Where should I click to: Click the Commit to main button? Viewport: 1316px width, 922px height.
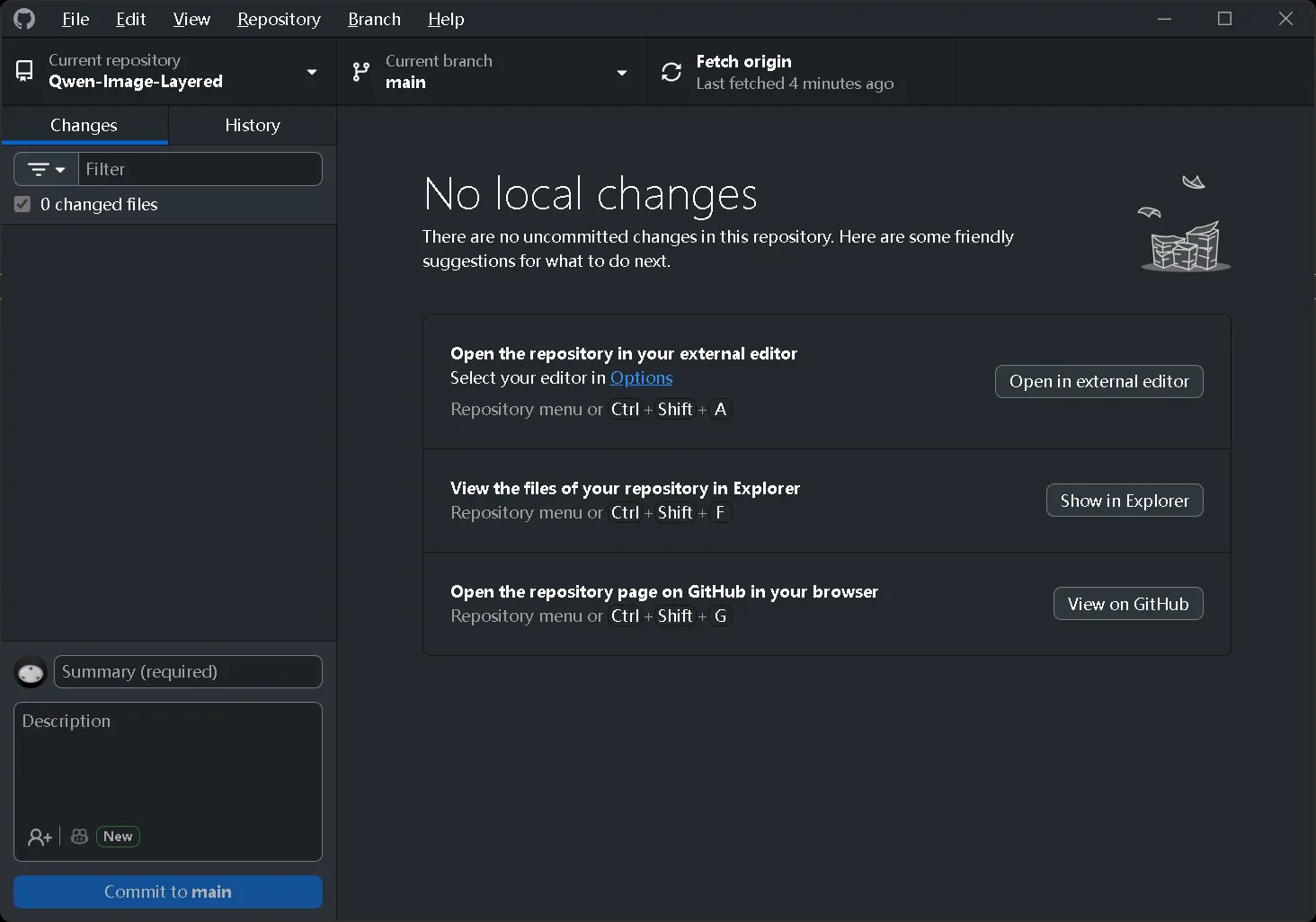168,891
